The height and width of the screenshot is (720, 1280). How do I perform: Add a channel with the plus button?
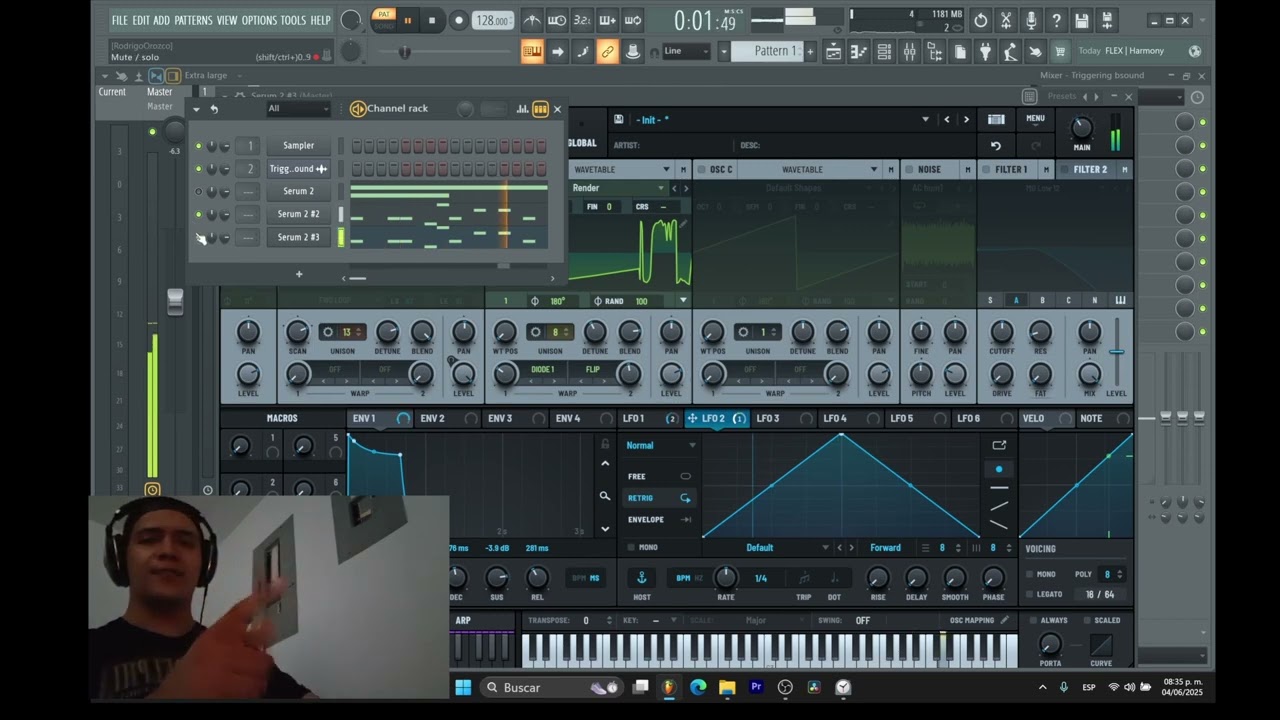coord(298,274)
